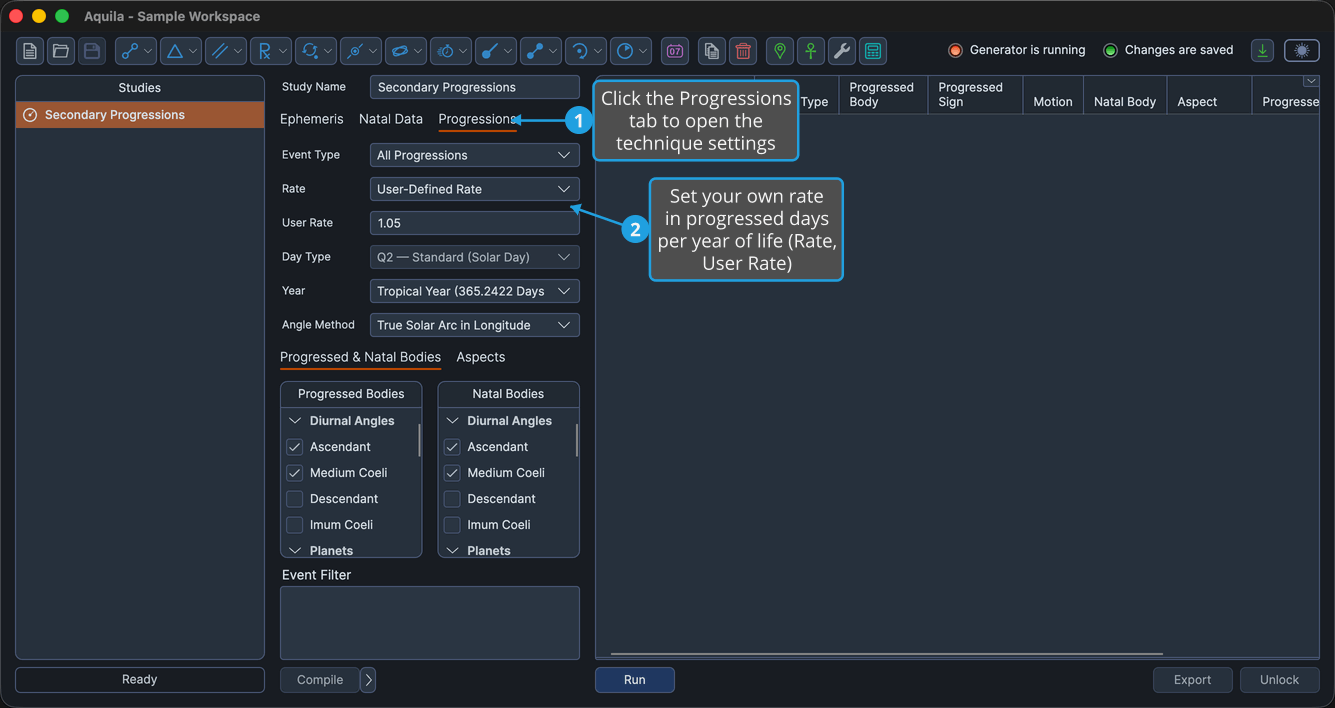
Task: Click the Export button
Action: point(1192,680)
